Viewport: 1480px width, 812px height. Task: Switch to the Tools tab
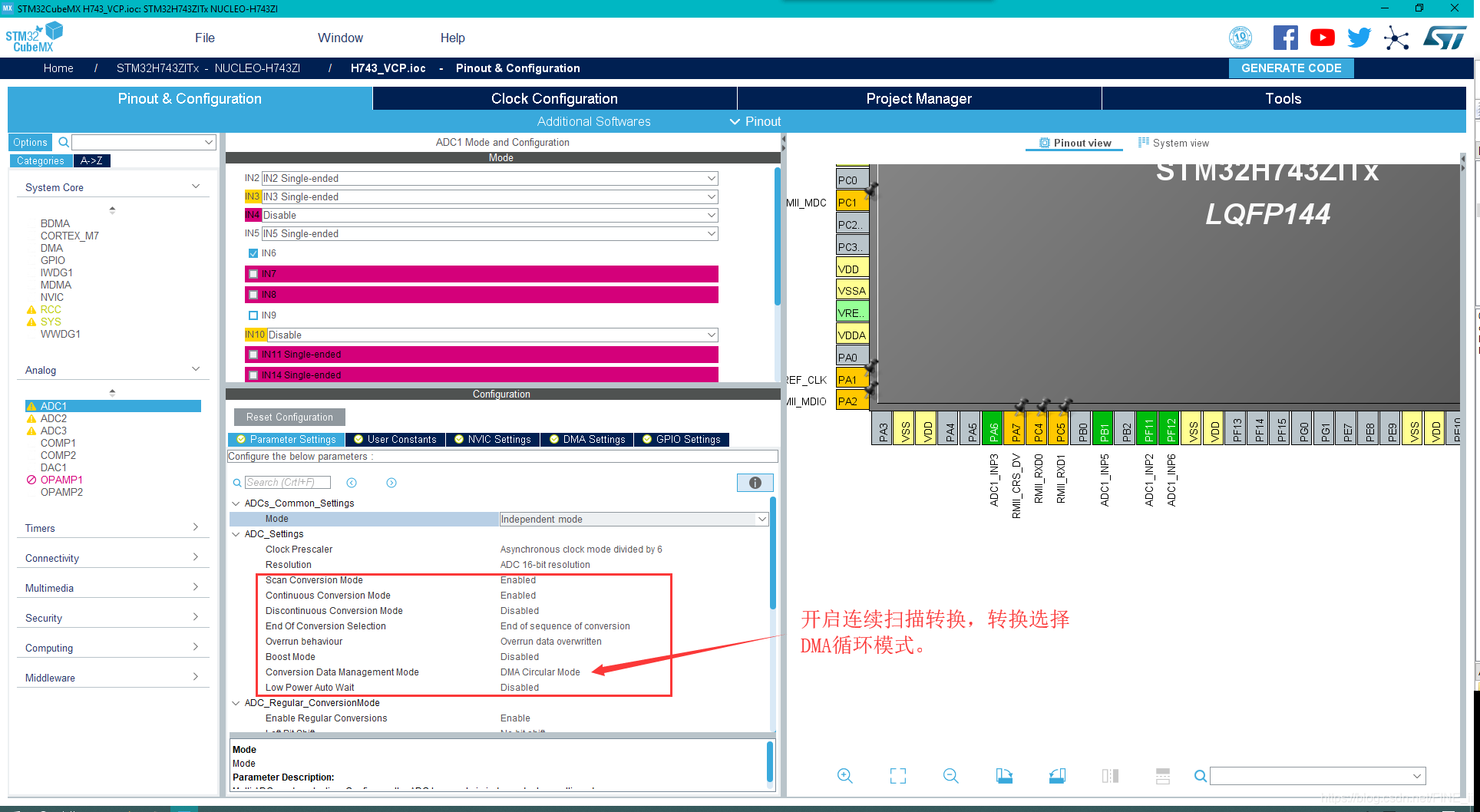click(x=1283, y=98)
